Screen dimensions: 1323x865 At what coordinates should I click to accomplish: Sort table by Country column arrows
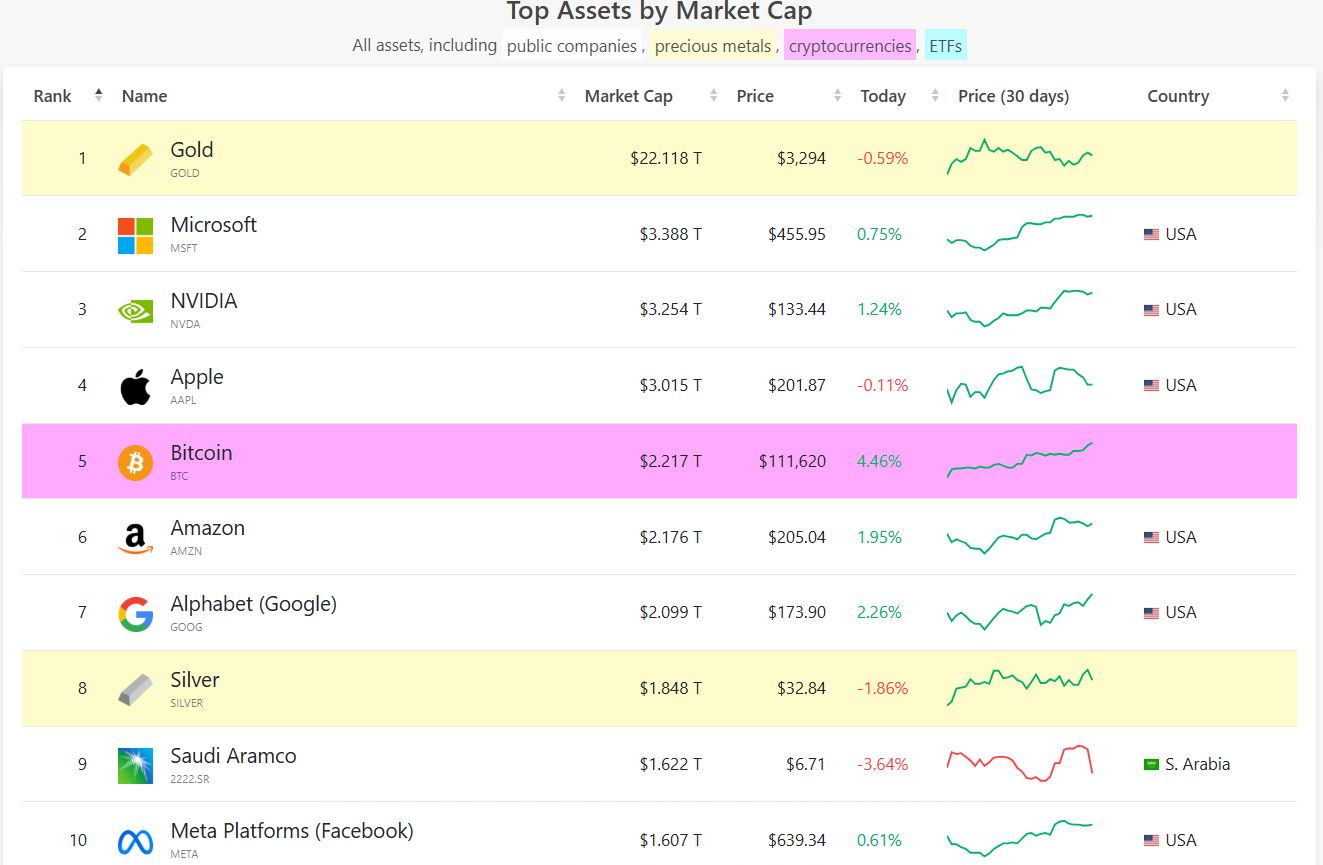coord(1284,96)
